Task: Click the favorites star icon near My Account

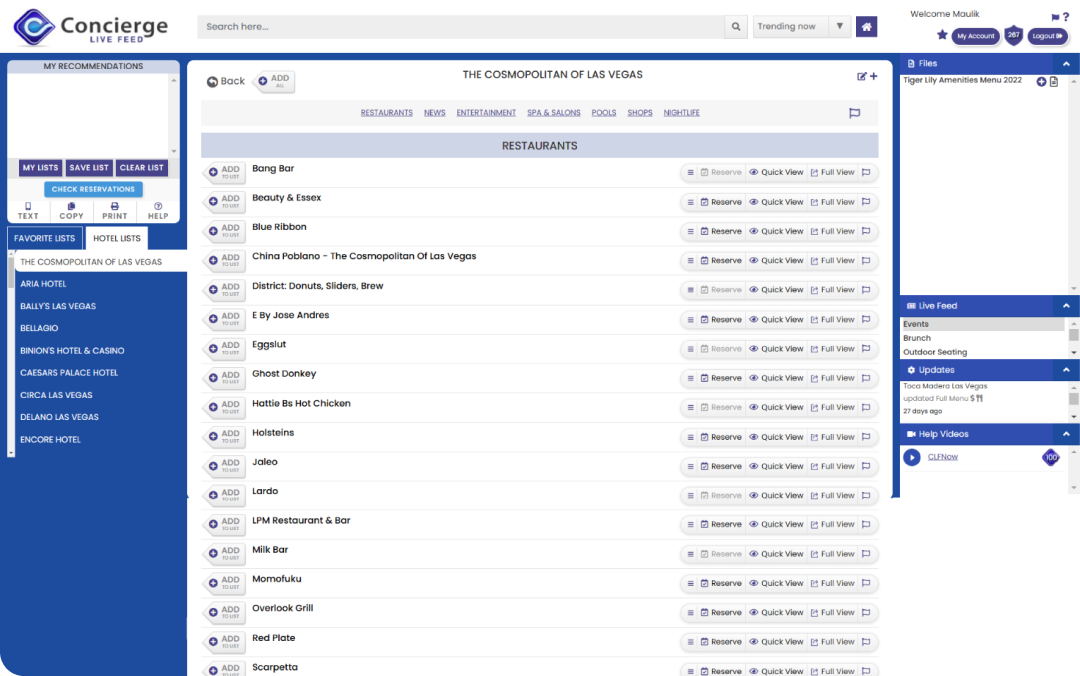Action: pos(942,35)
